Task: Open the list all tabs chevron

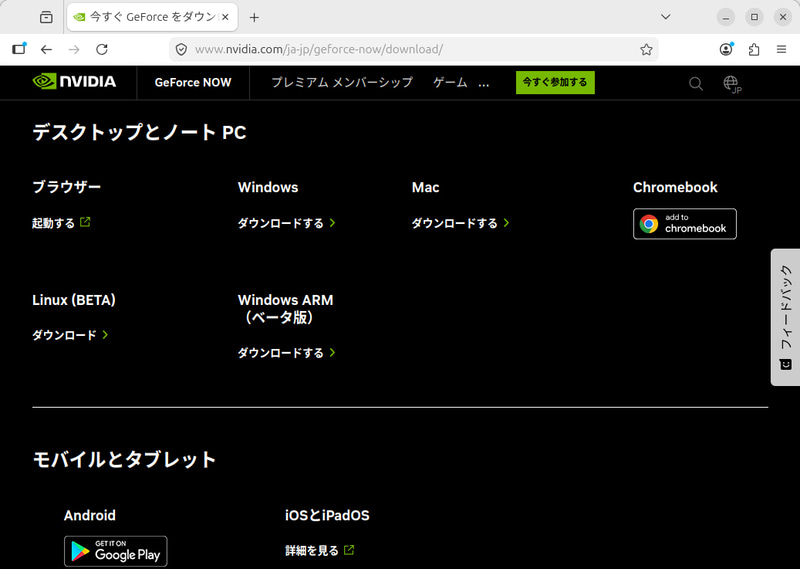Action: click(x=665, y=17)
